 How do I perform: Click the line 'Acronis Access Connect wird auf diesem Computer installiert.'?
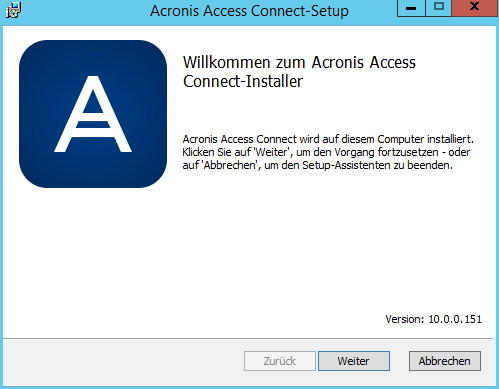pos(328,139)
